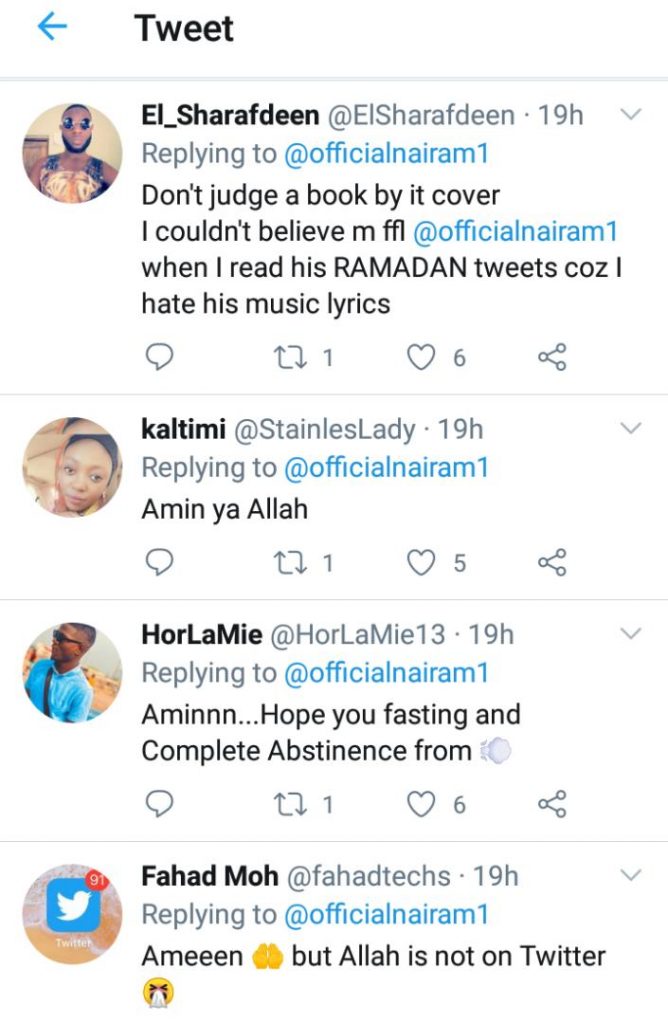Reply to HorLaMie's tweet
The width and height of the screenshot is (668, 1024).
pyautogui.click(x=160, y=803)
